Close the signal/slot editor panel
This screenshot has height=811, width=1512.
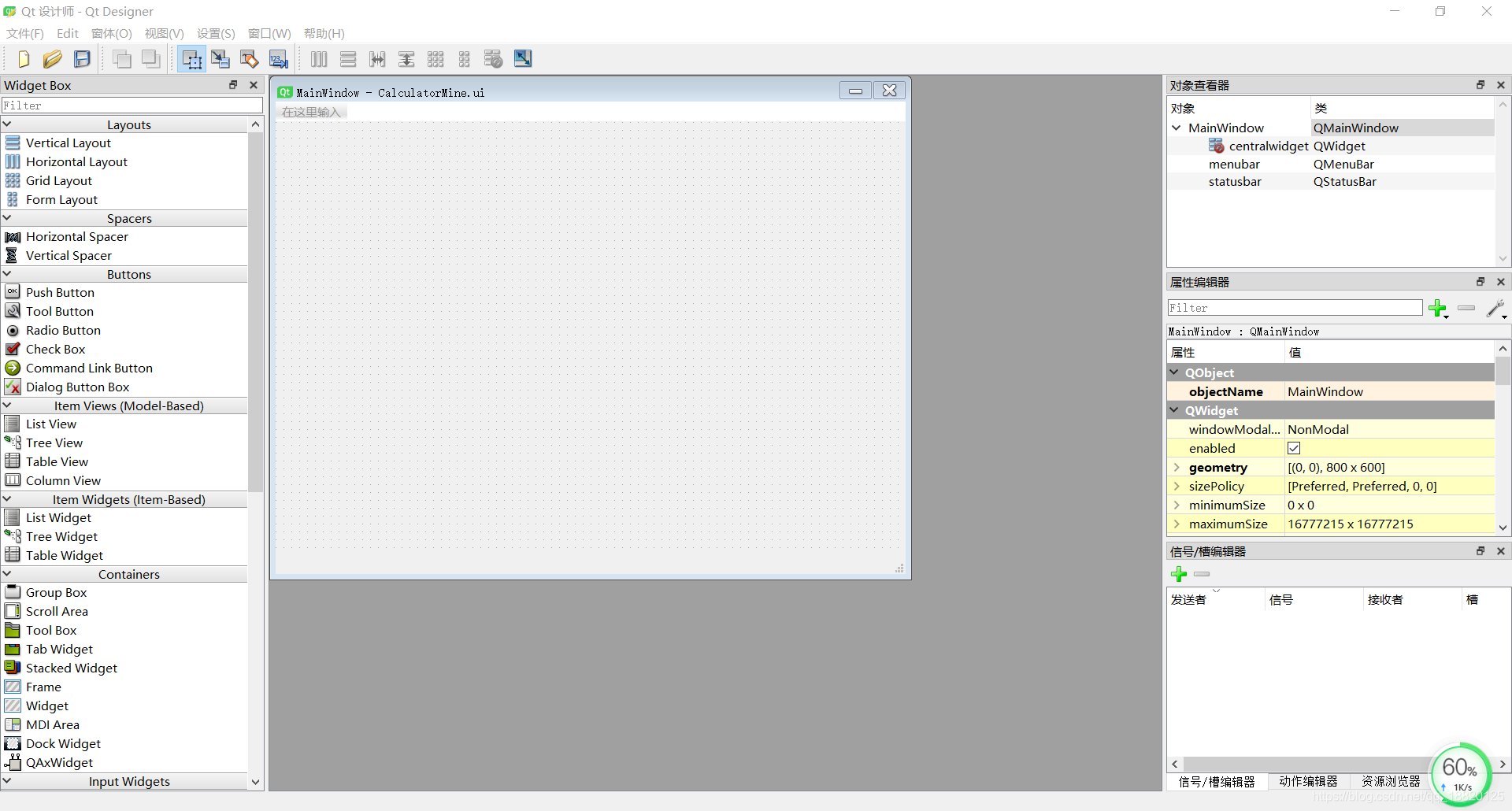click(1501, 551)
